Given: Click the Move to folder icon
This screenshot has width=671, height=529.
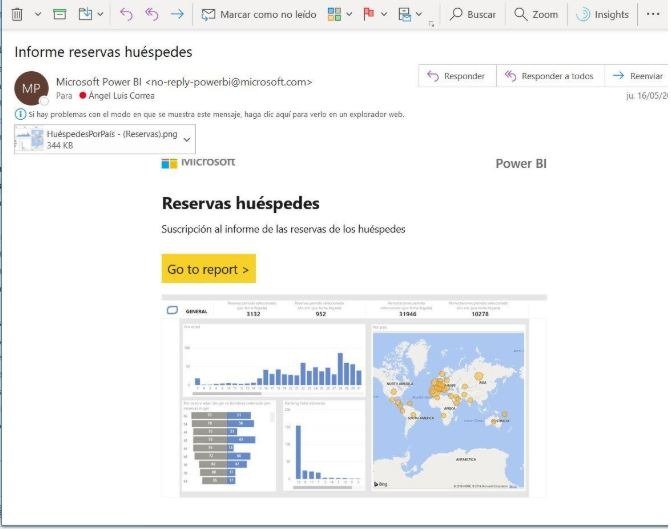Looking at the screenshot, I should pyautogui.click(x=86, y=15).
